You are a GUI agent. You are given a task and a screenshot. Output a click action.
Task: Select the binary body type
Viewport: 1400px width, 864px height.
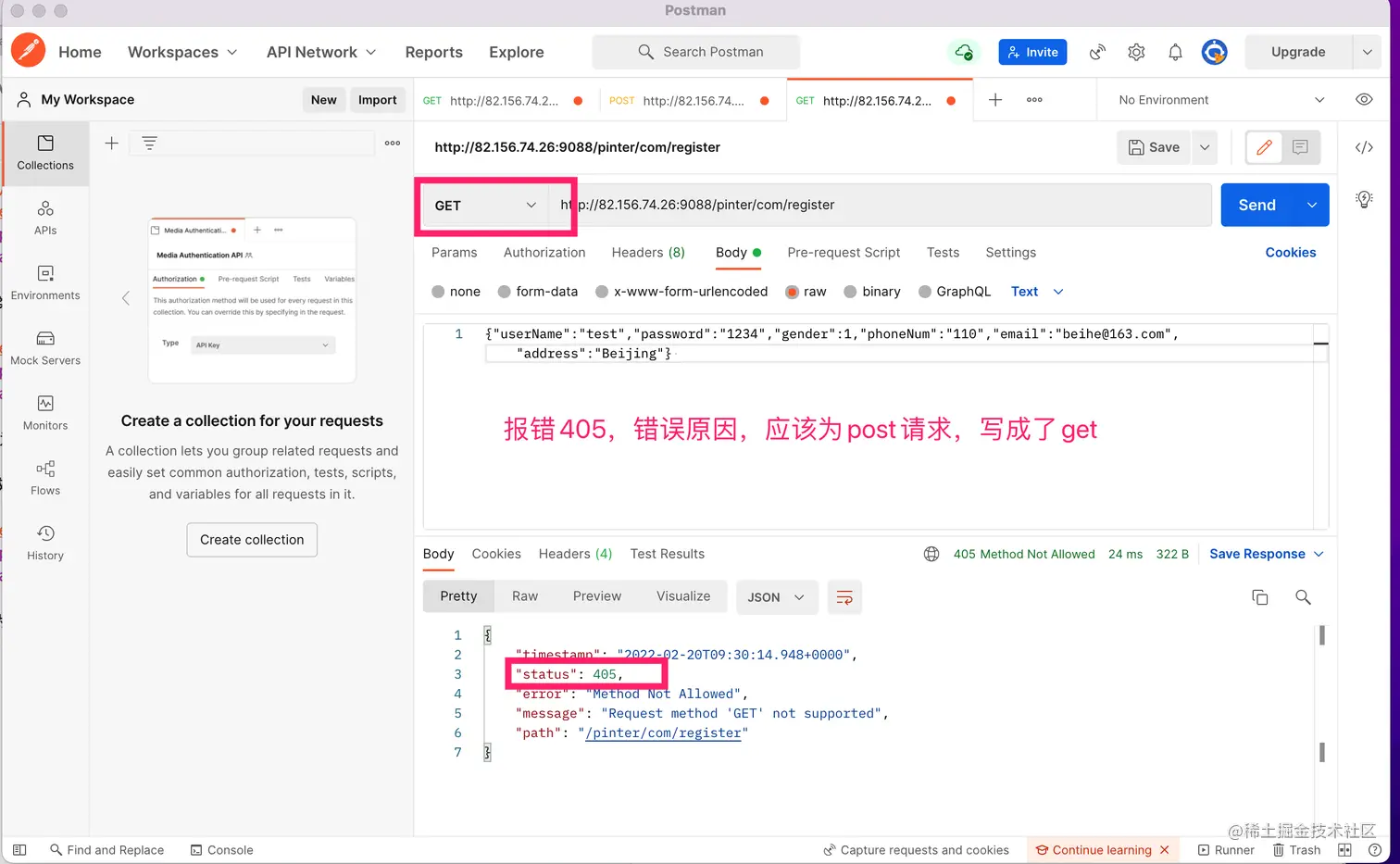pyautogui.click(x=850, y=292)
